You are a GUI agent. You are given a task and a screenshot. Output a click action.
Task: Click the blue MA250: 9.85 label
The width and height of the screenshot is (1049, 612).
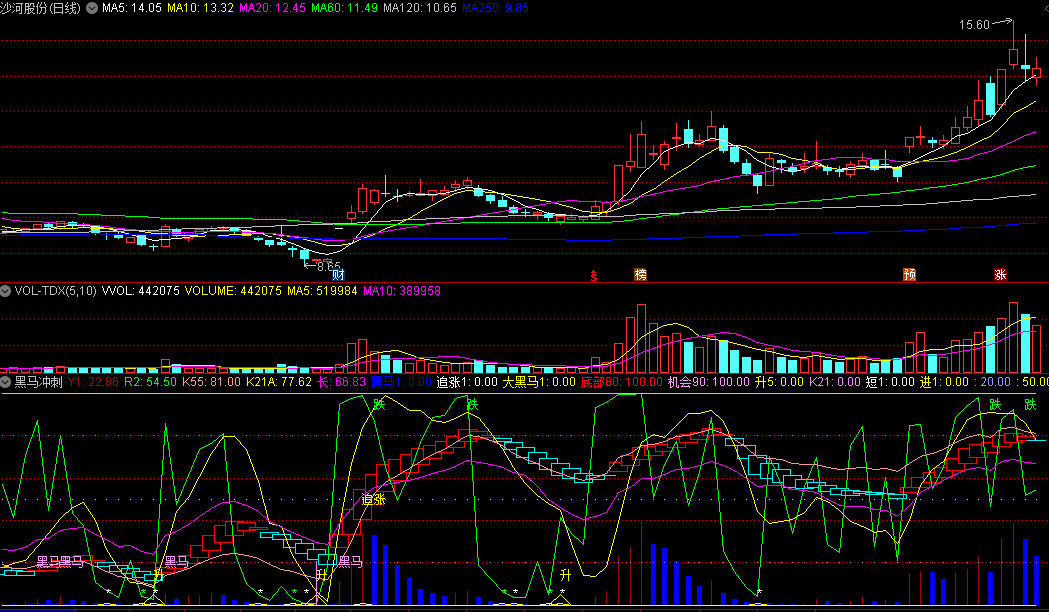[496, 8]
